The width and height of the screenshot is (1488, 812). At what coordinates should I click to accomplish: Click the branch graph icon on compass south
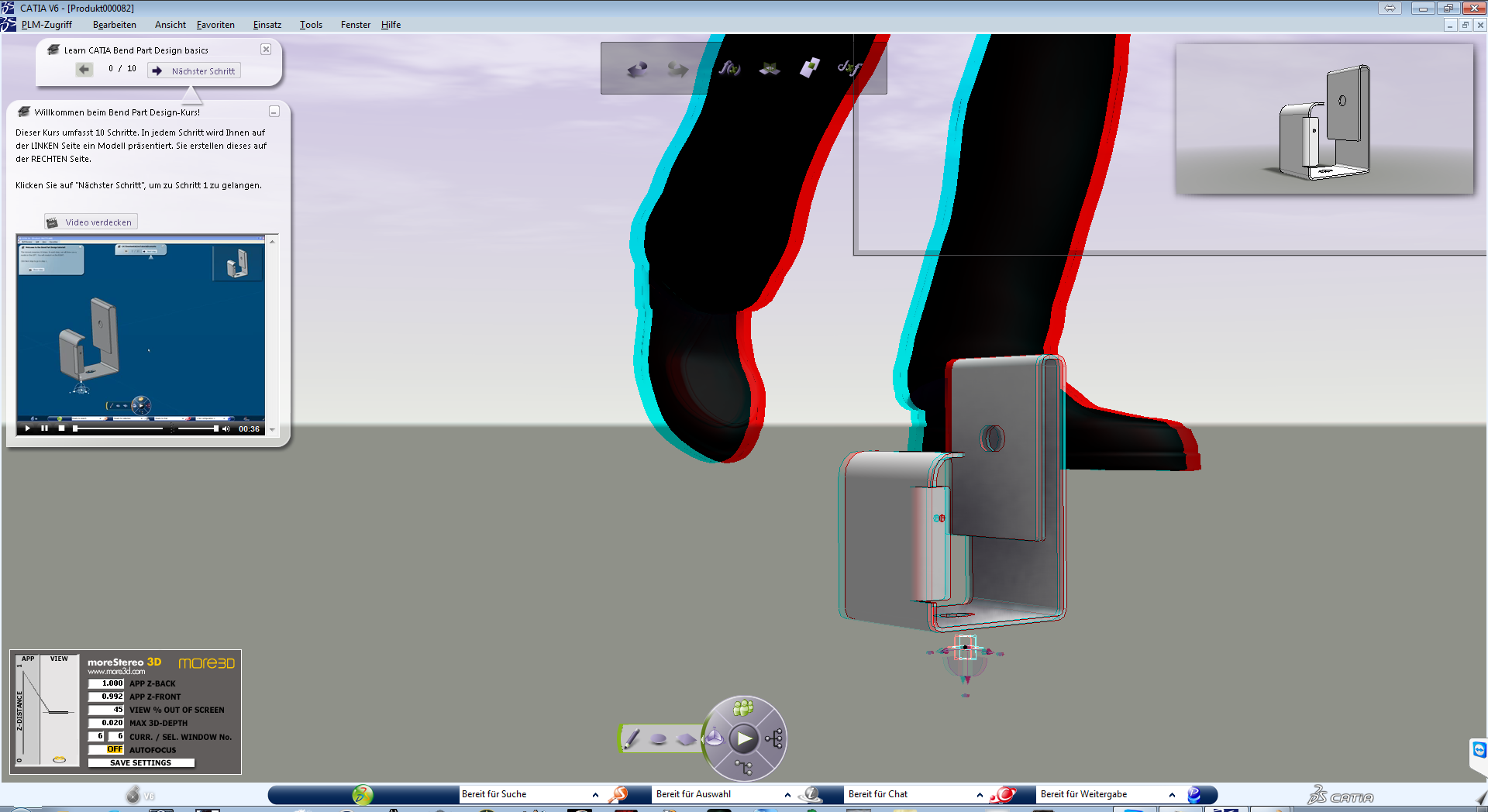click(x=744, y=768)
